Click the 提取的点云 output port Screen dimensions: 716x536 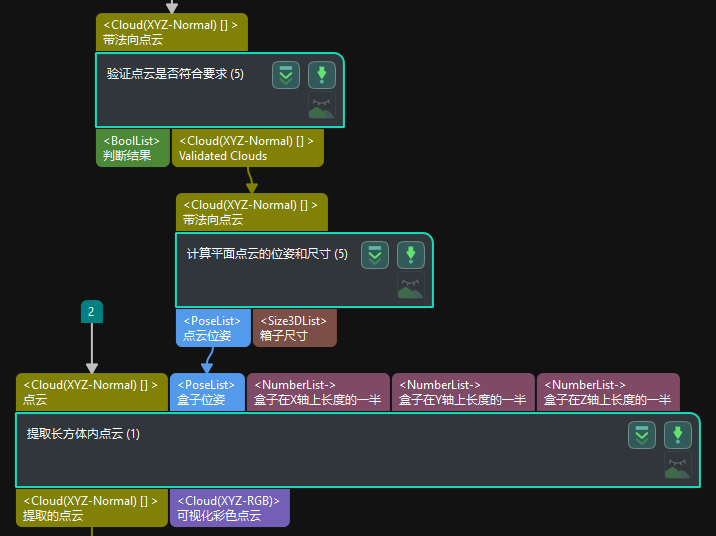pyautogui.click(x=92, y=508)
